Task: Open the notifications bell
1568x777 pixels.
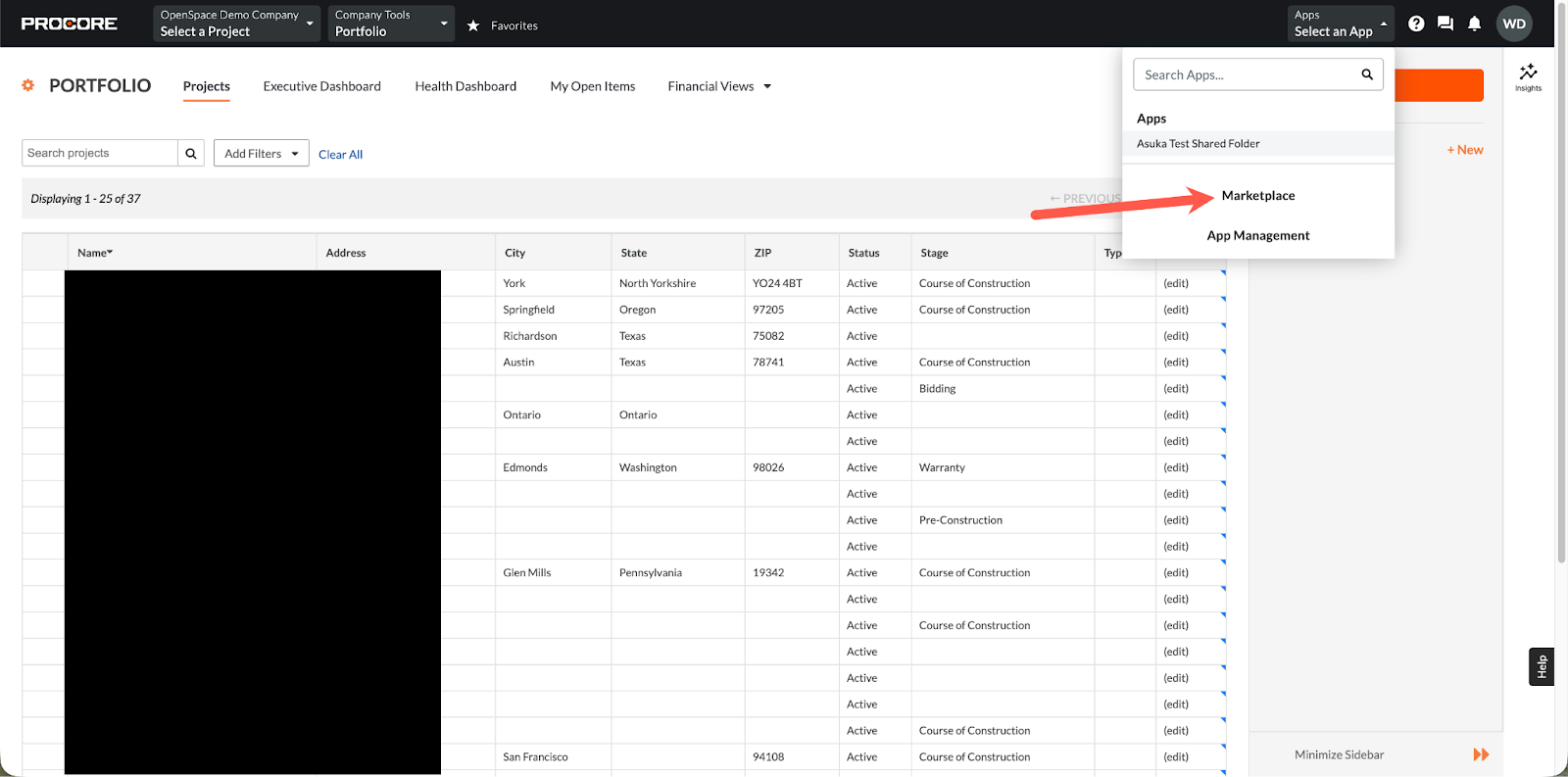Action: 1474,24
